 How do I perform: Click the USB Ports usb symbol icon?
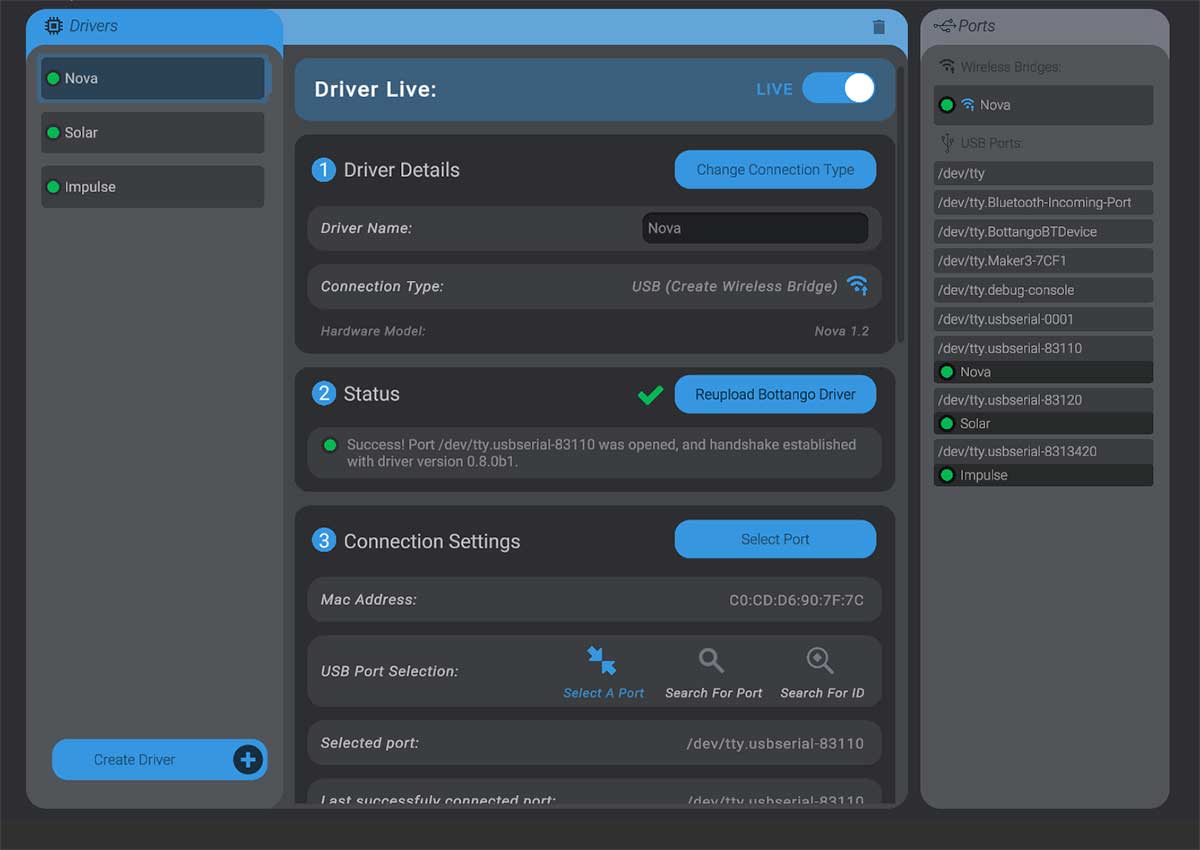(x=947, y=143)
